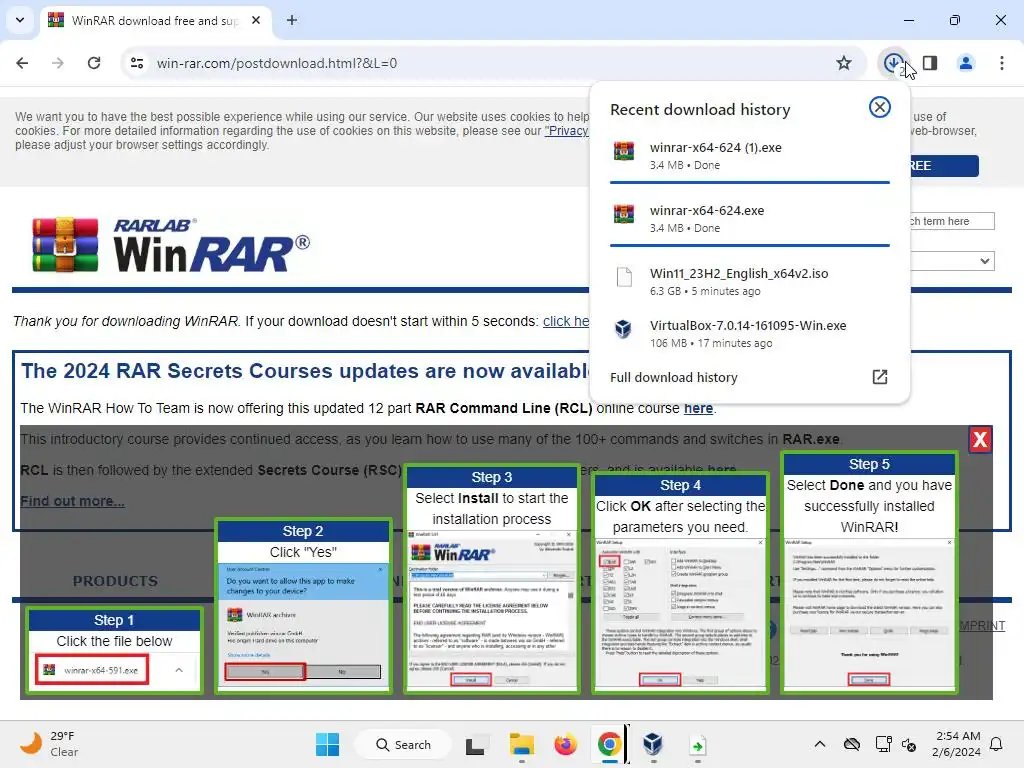The width and height of the screenshot is (1024, 768).
Task: Open File Explorer from the taskbar
Action: [522, 744]
